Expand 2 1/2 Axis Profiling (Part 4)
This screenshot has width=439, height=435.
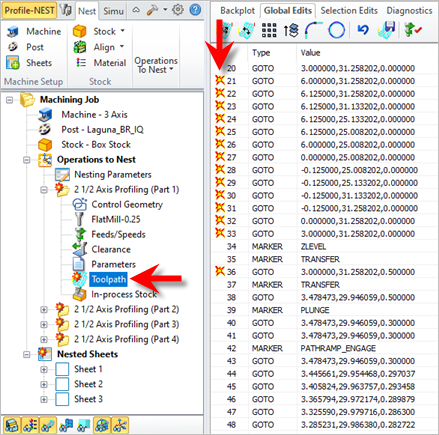[x=44, y=340]
